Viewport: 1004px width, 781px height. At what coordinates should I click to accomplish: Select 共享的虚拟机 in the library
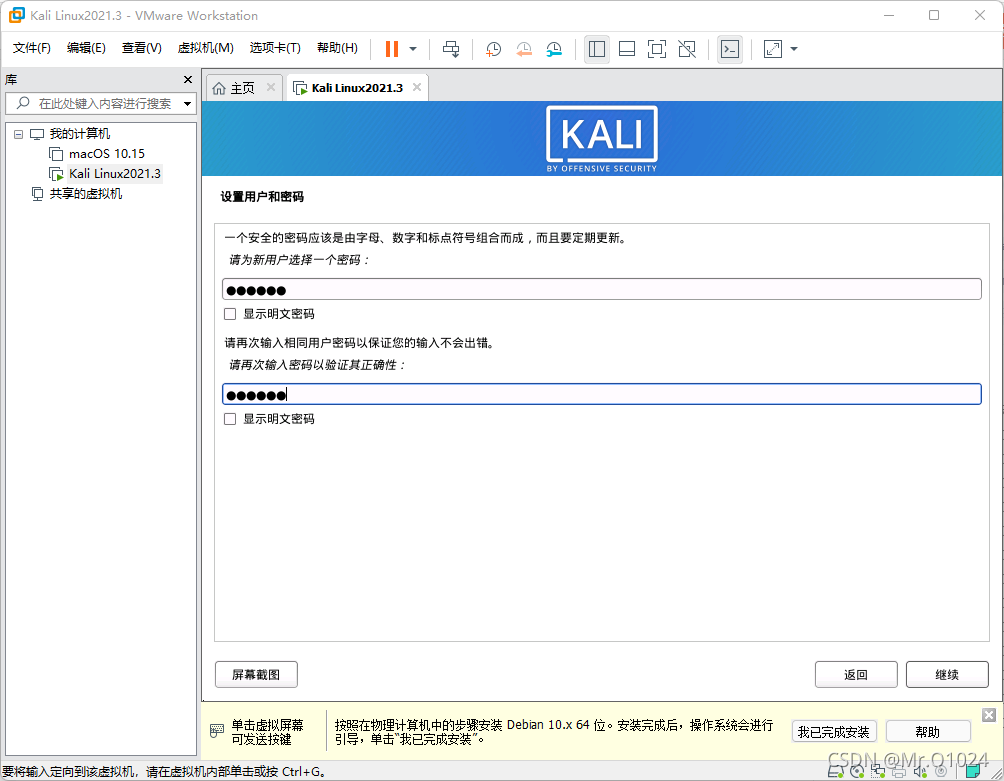tap(86, 193)
